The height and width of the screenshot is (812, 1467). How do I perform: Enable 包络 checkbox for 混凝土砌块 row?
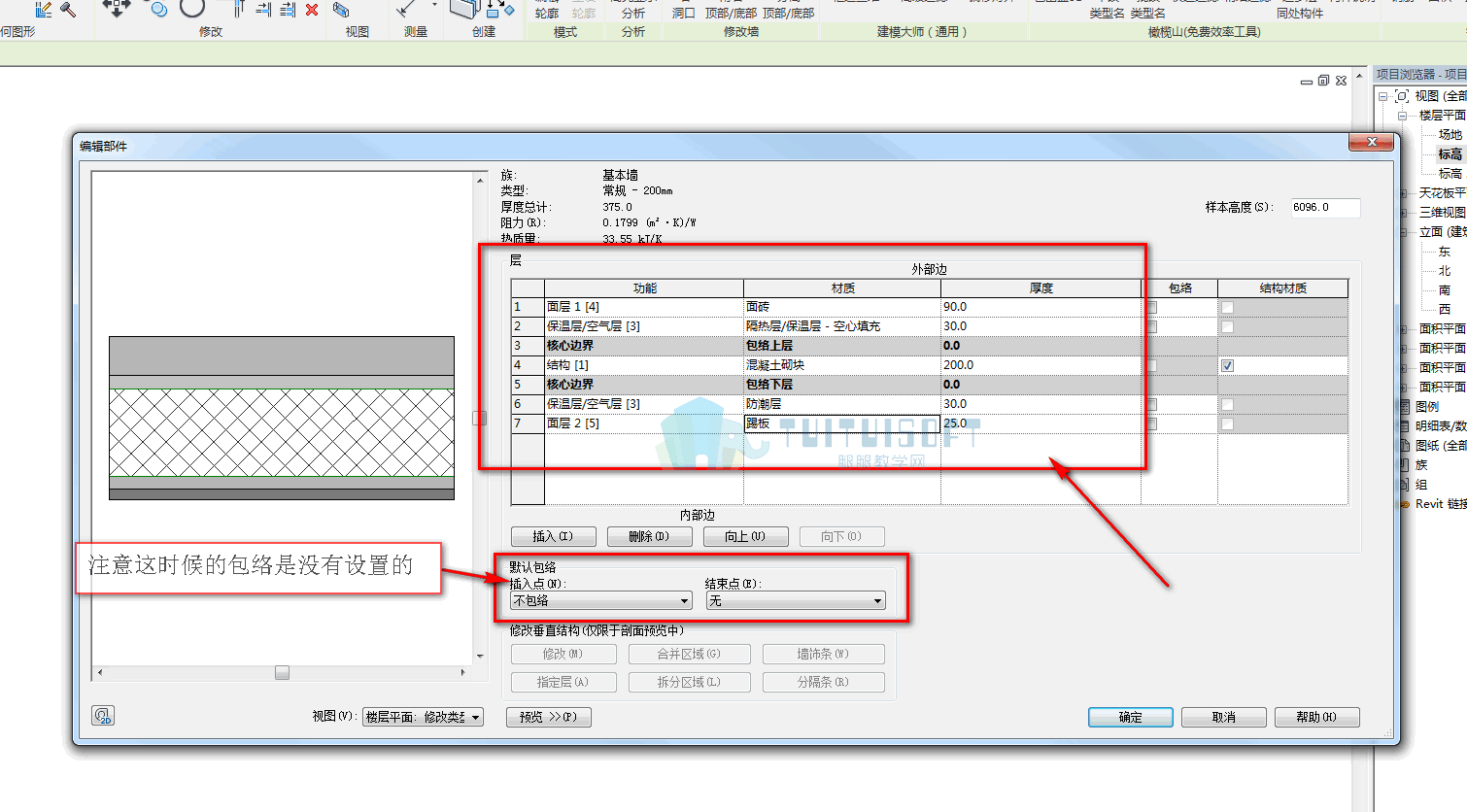click(x=1151, y=365)
